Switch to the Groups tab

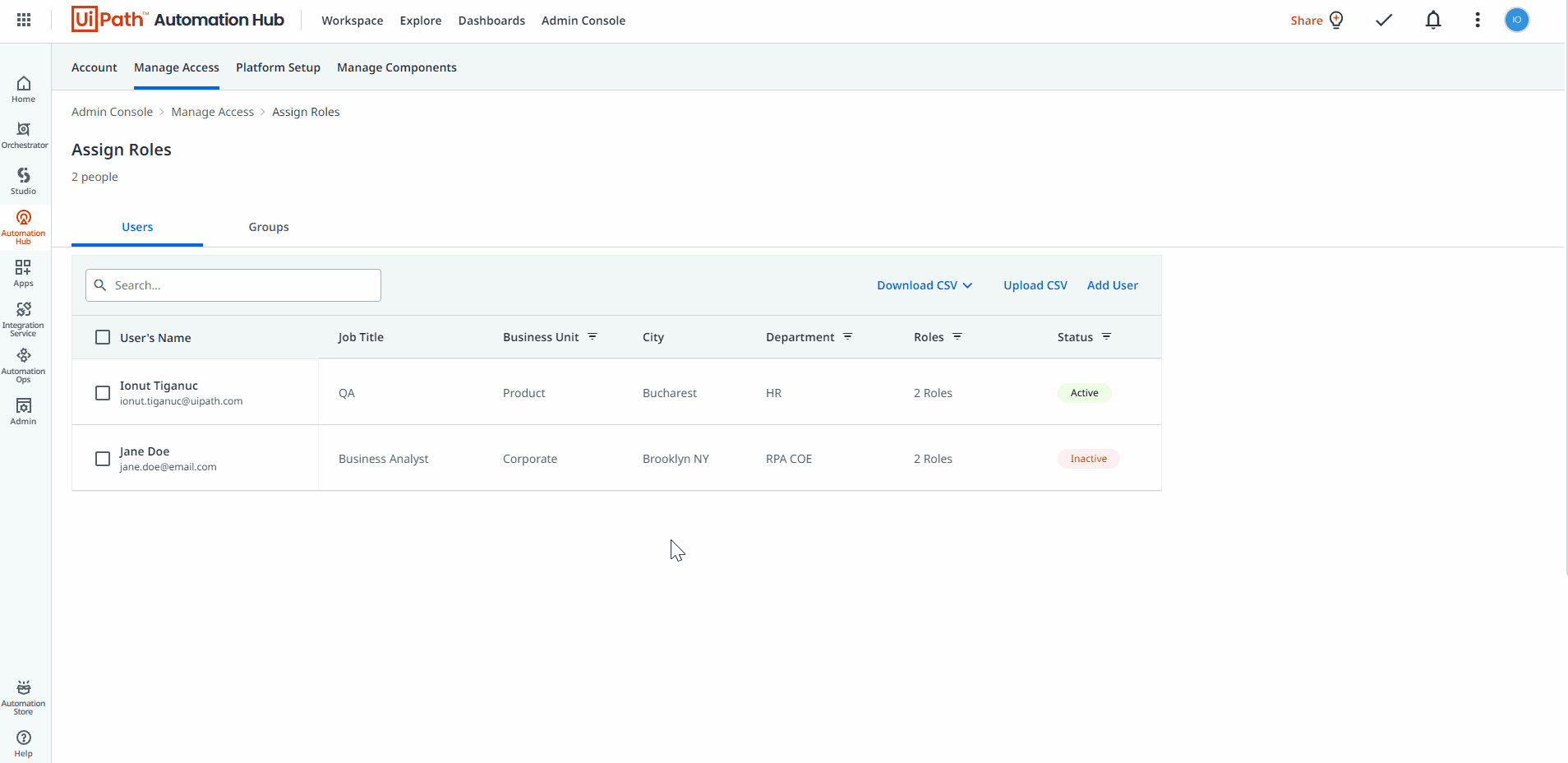pos(269,227)
